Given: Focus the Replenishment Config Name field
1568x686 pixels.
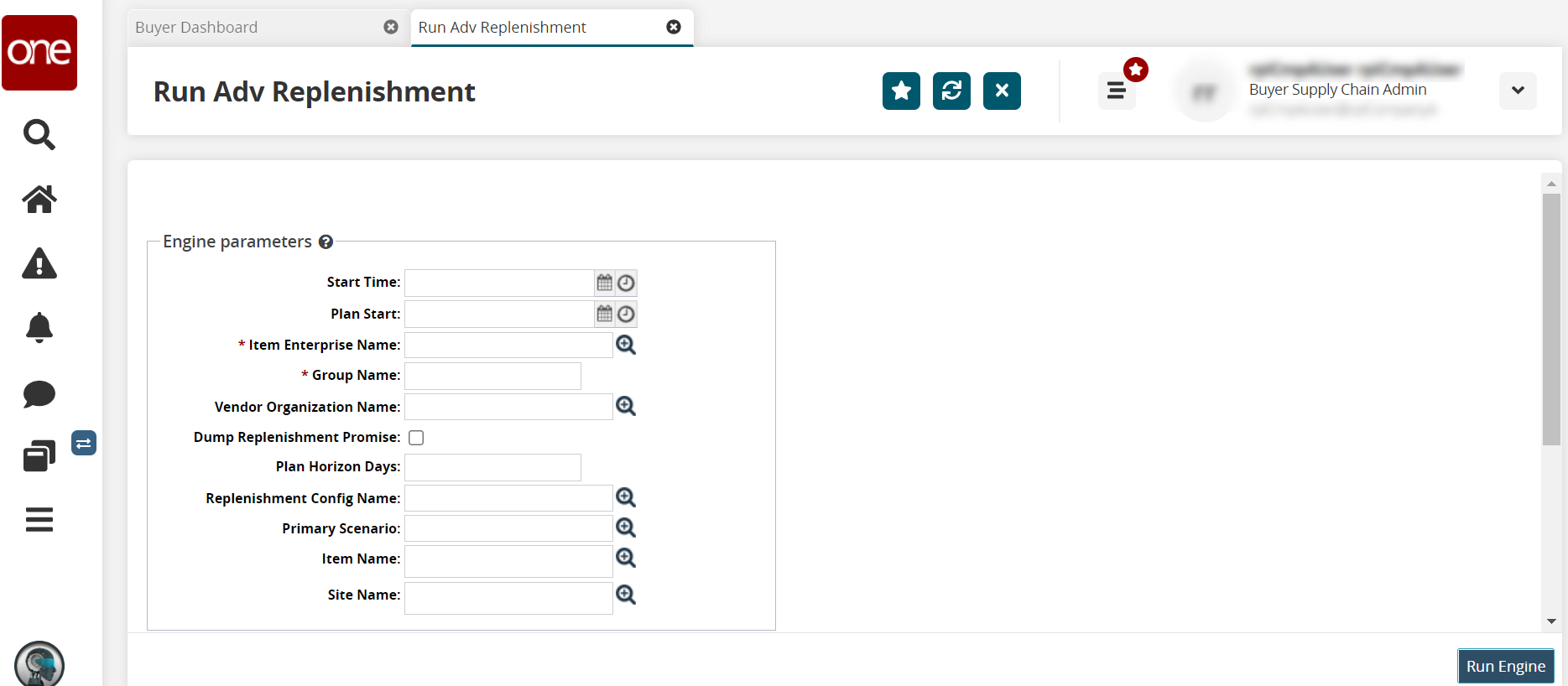Looking at the screenshot, I should [508, 498].
